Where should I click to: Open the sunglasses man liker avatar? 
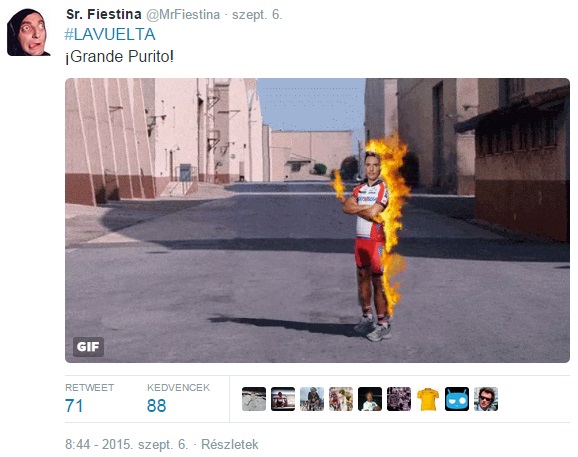click(486, 399)
